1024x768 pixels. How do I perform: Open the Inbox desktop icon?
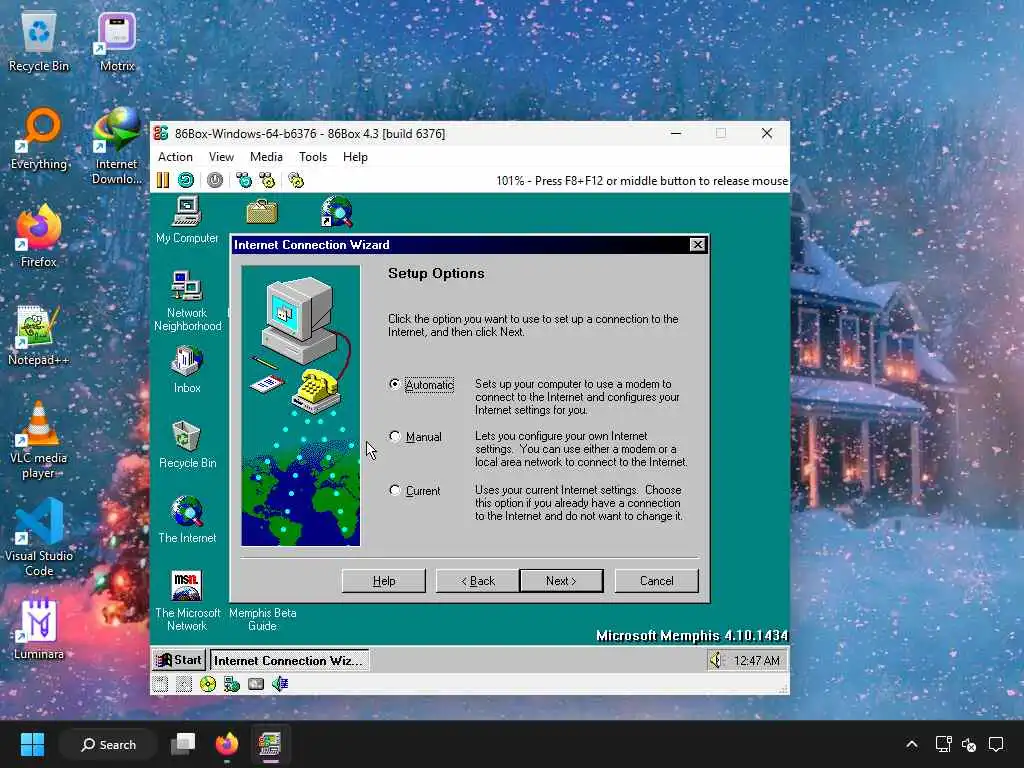[x=187, y=370]
